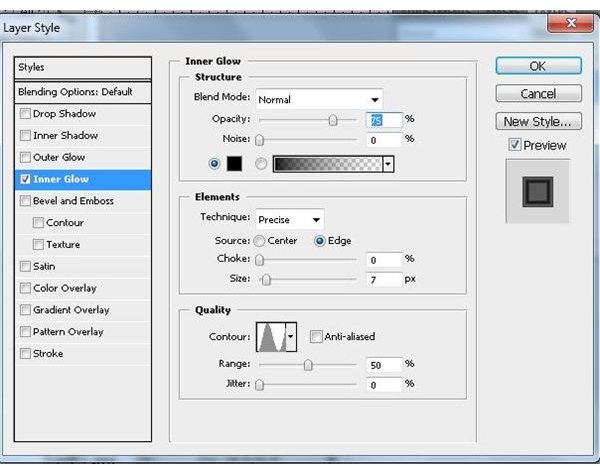Toggle the Anti-aliased checkbox
600x466 pixels.
click(316, 337)
